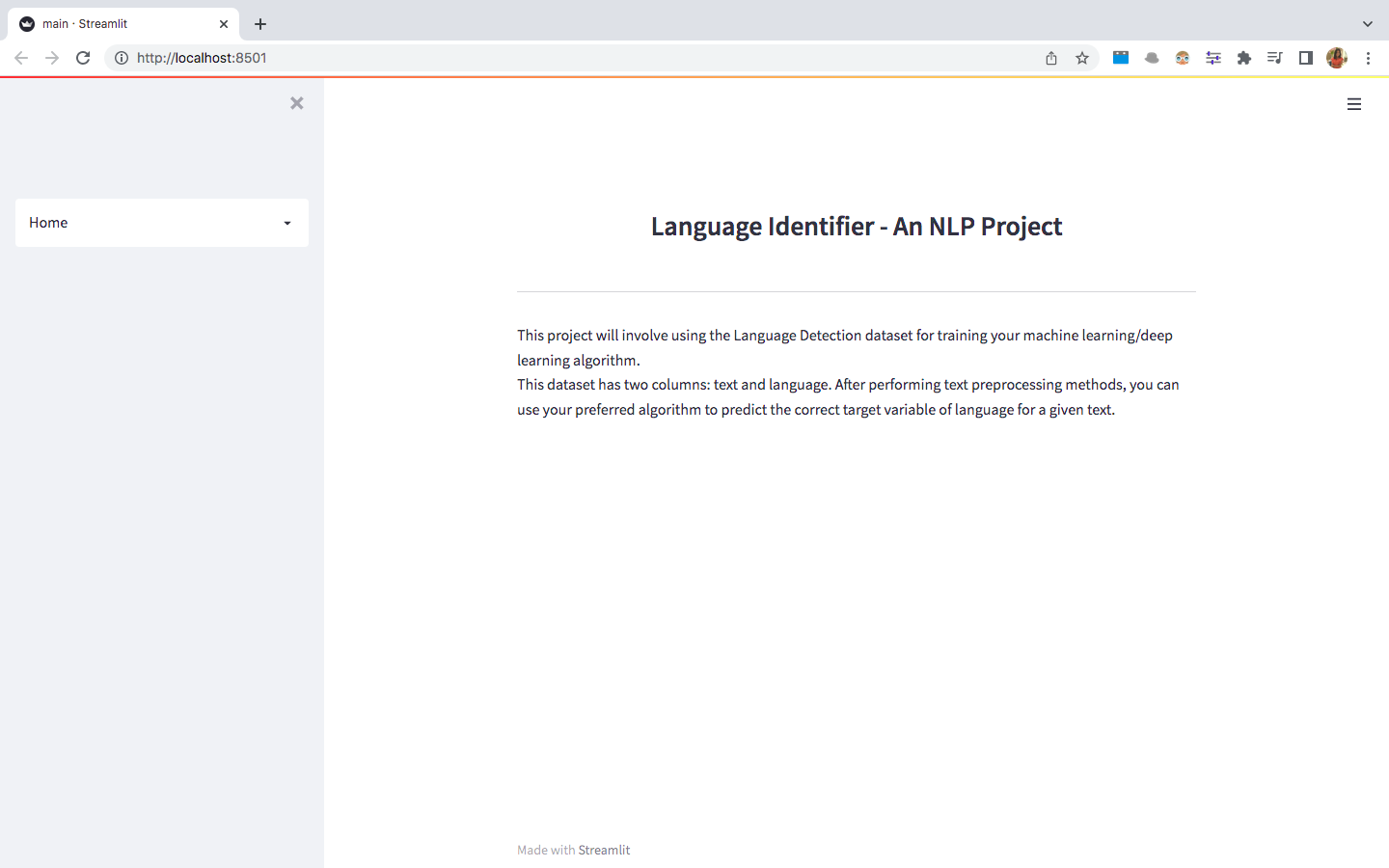Open a new tab with the plus button
The image size is (1389, 868).
click(x=260, y=24)
